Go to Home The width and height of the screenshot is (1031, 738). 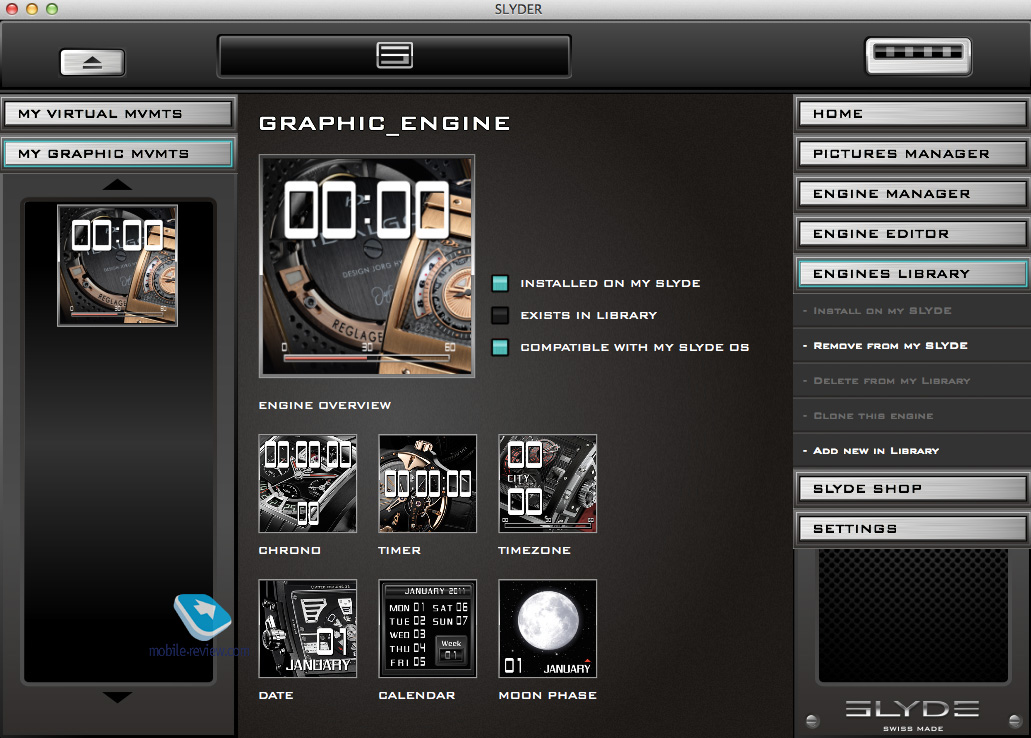[x=912, y=114]
